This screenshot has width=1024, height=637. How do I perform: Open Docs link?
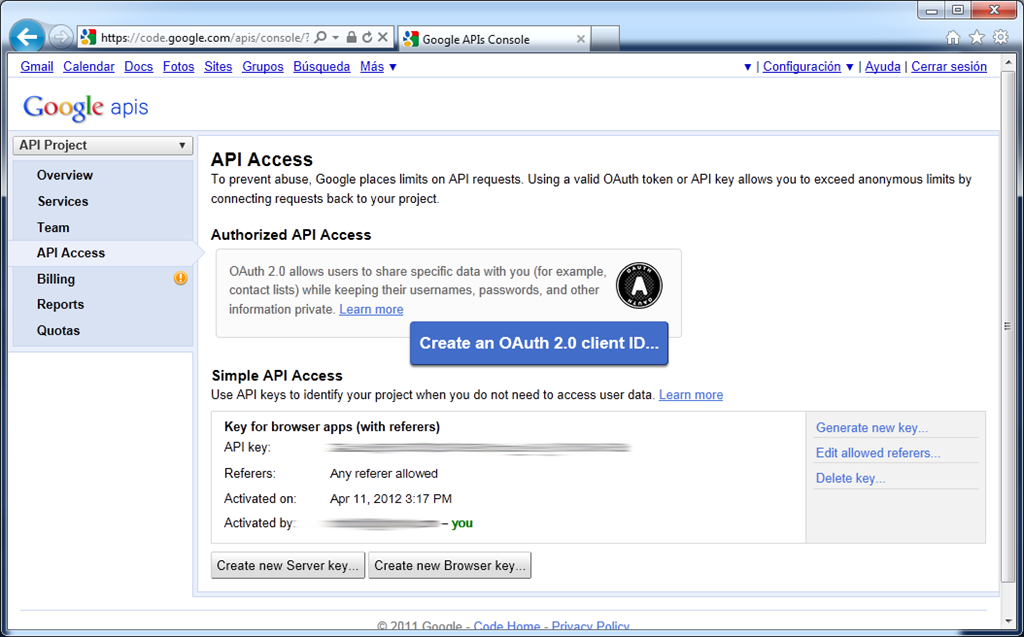(138, 67)
